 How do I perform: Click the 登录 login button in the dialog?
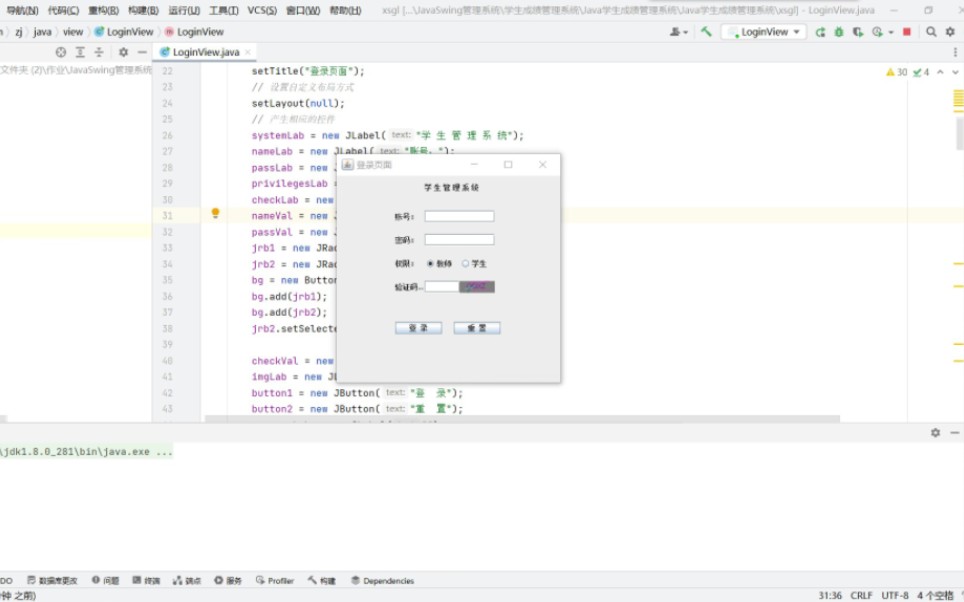pyautogui.click(x=418, y=327)
